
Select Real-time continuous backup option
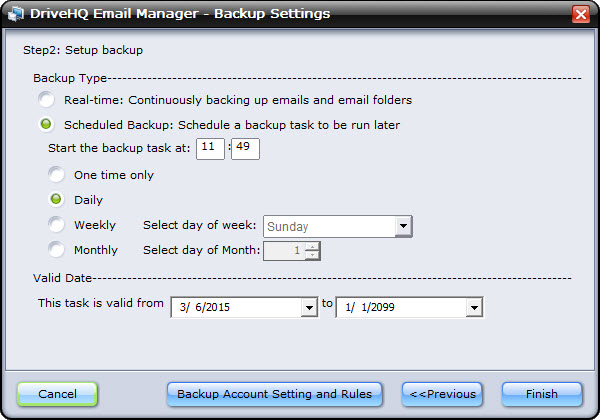(47, 100)
